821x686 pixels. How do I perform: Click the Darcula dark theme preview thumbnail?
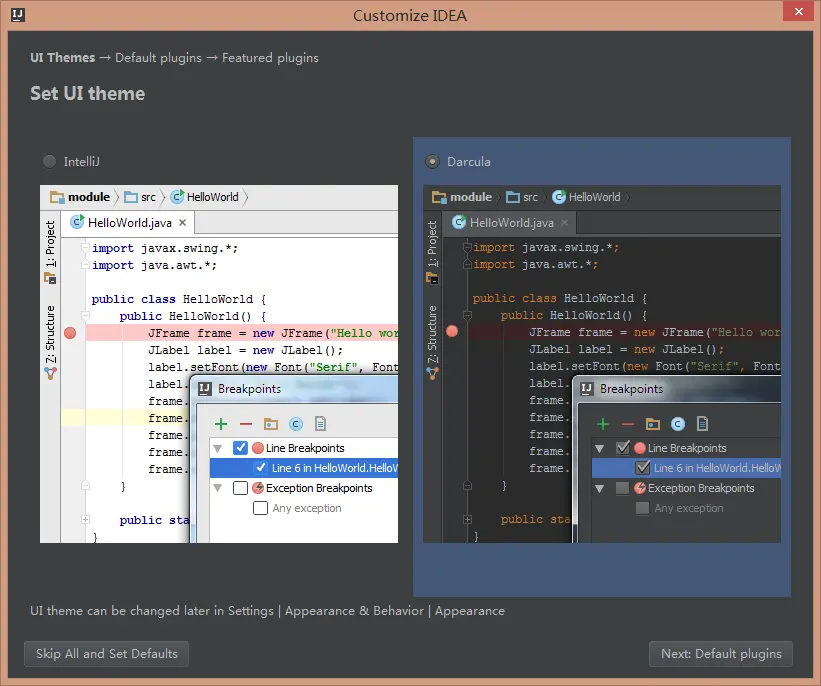click(x=602, y=364)
